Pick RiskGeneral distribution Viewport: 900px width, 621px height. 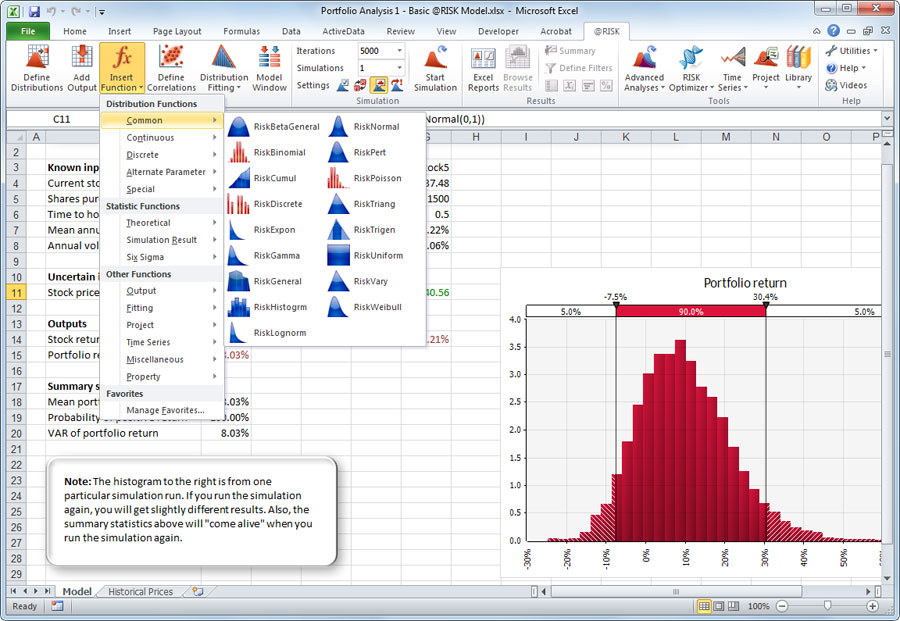(265, 282)
